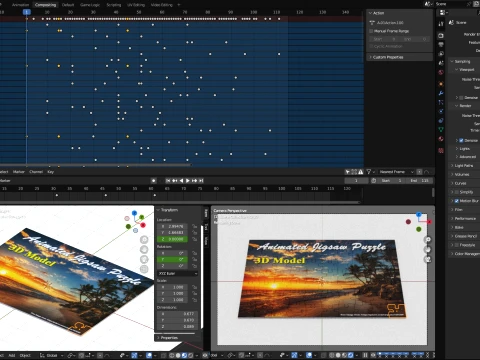This screenshot has height=360, width=480.
Task: Open the Nearest Frame snapping dropdown
Action: (396, 172)
